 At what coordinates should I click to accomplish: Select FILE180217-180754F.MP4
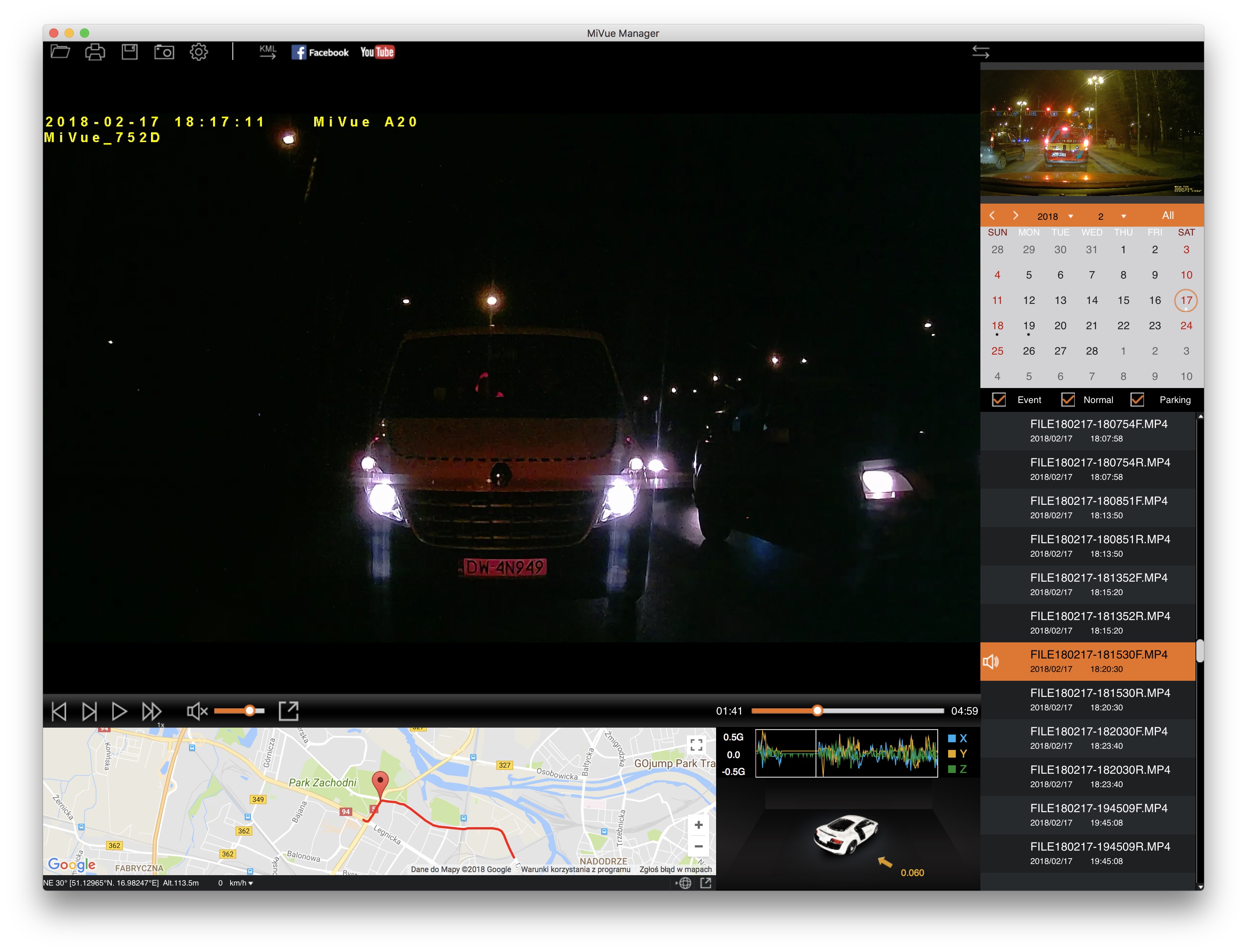(x=1088, y=431)
